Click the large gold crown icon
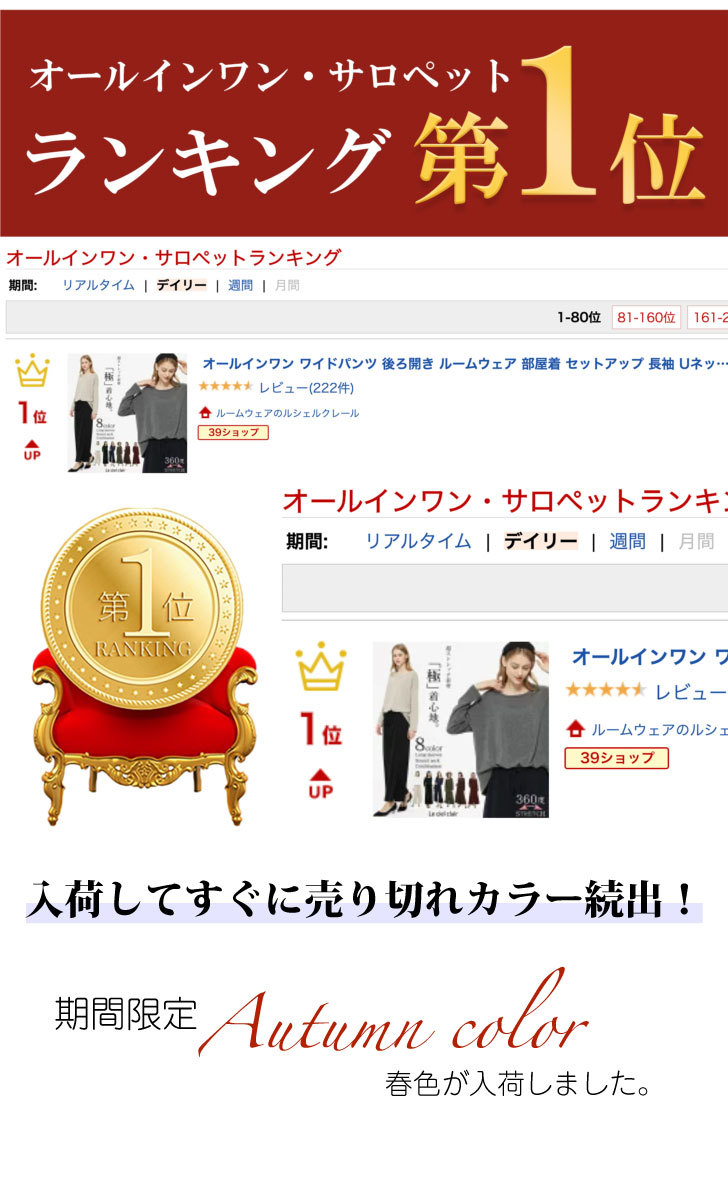 [321, 666]
